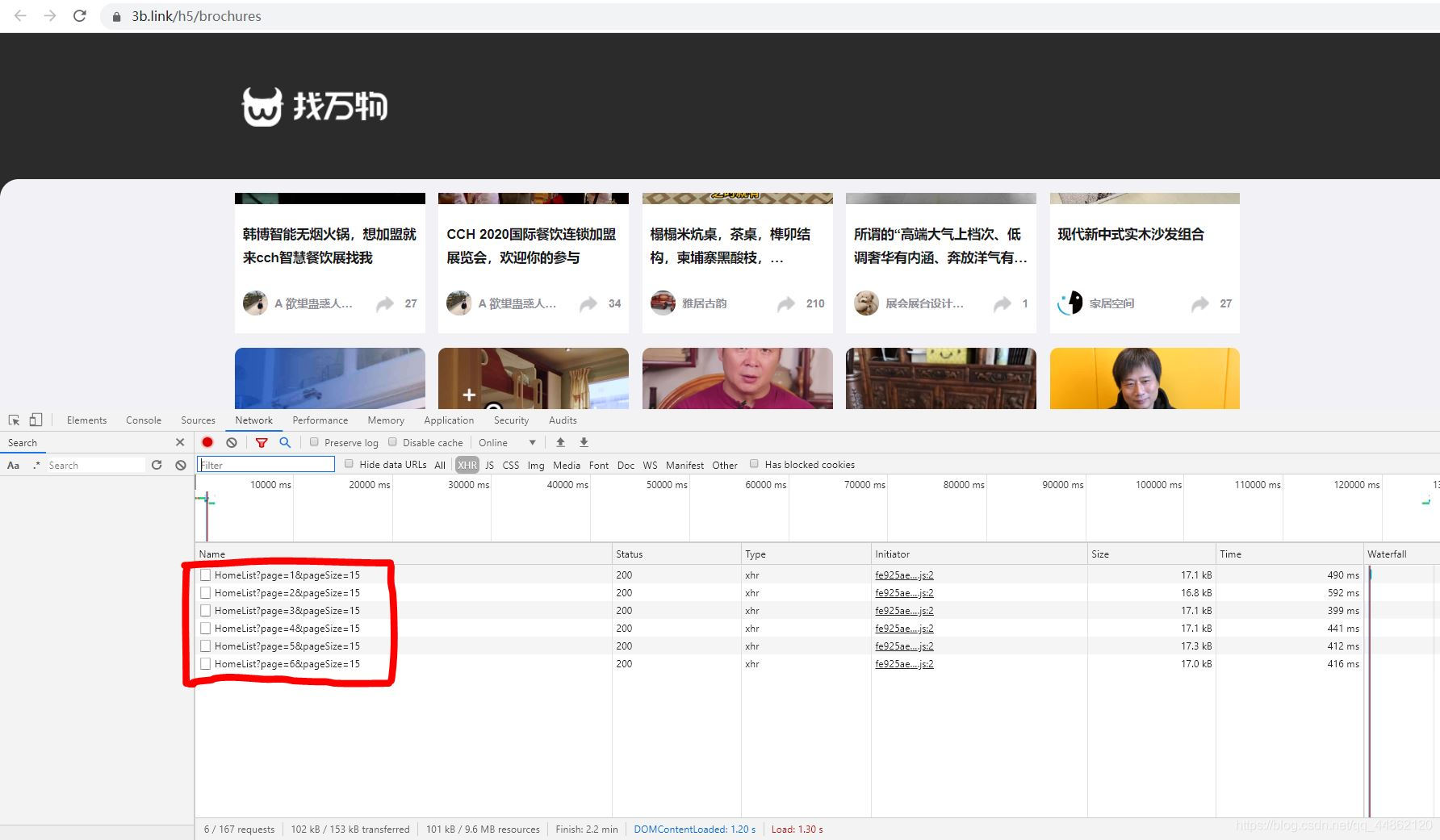Filter requests by WS type

pos(650,465)
